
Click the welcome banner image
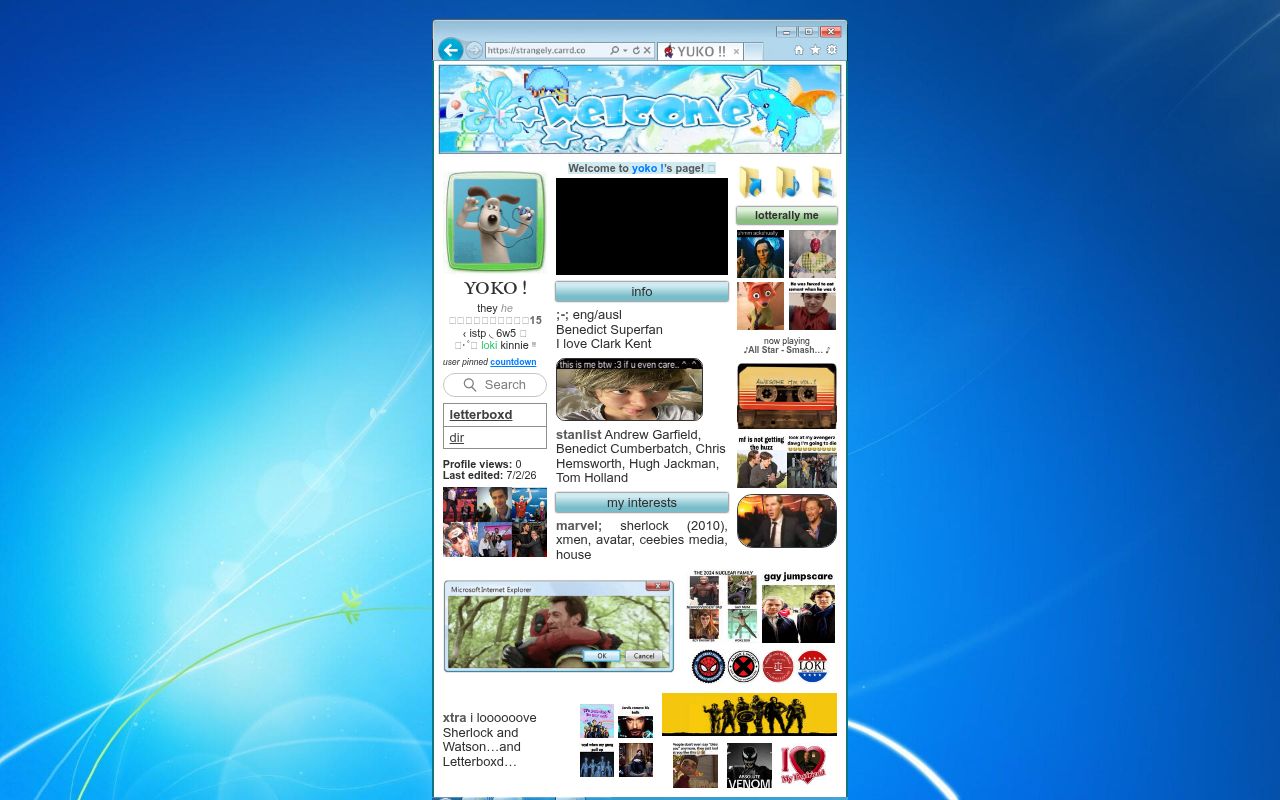point(640,109)
